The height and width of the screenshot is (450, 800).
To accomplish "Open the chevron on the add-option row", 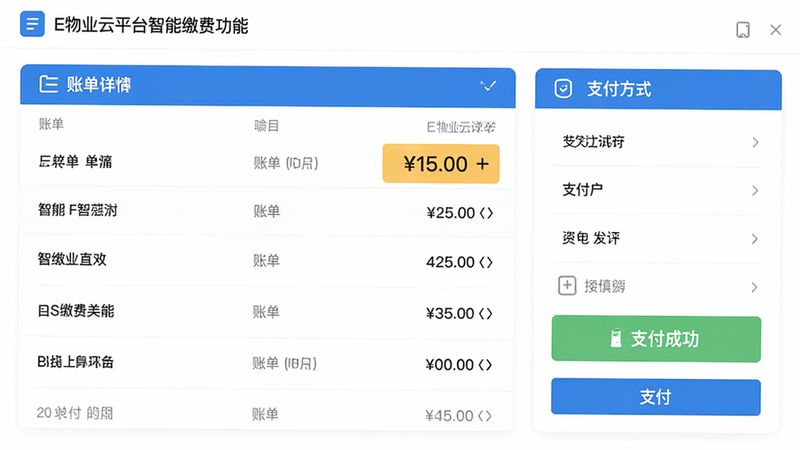I will pos(755,287).
